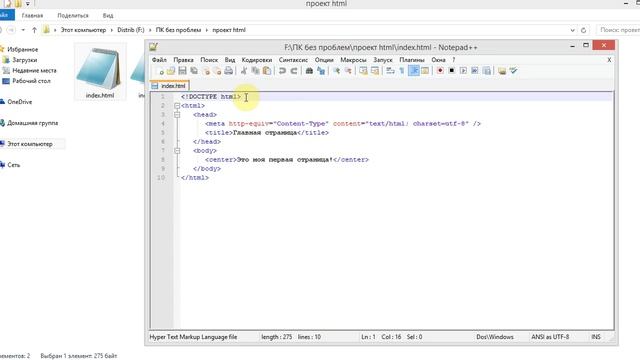The image size is (640, 360).
Task: Click the Explorer search field
Action: coord(618,30)
